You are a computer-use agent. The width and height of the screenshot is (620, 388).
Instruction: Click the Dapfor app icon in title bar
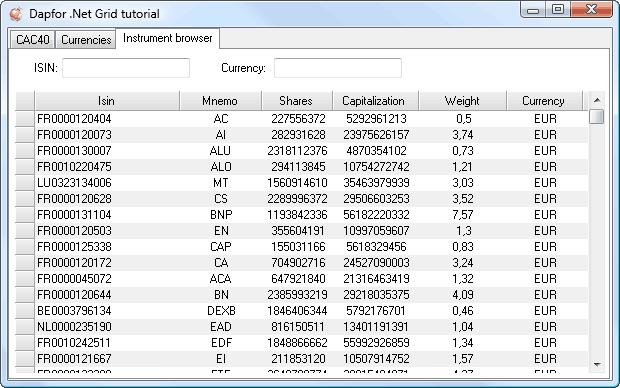[x=16, y=14]
